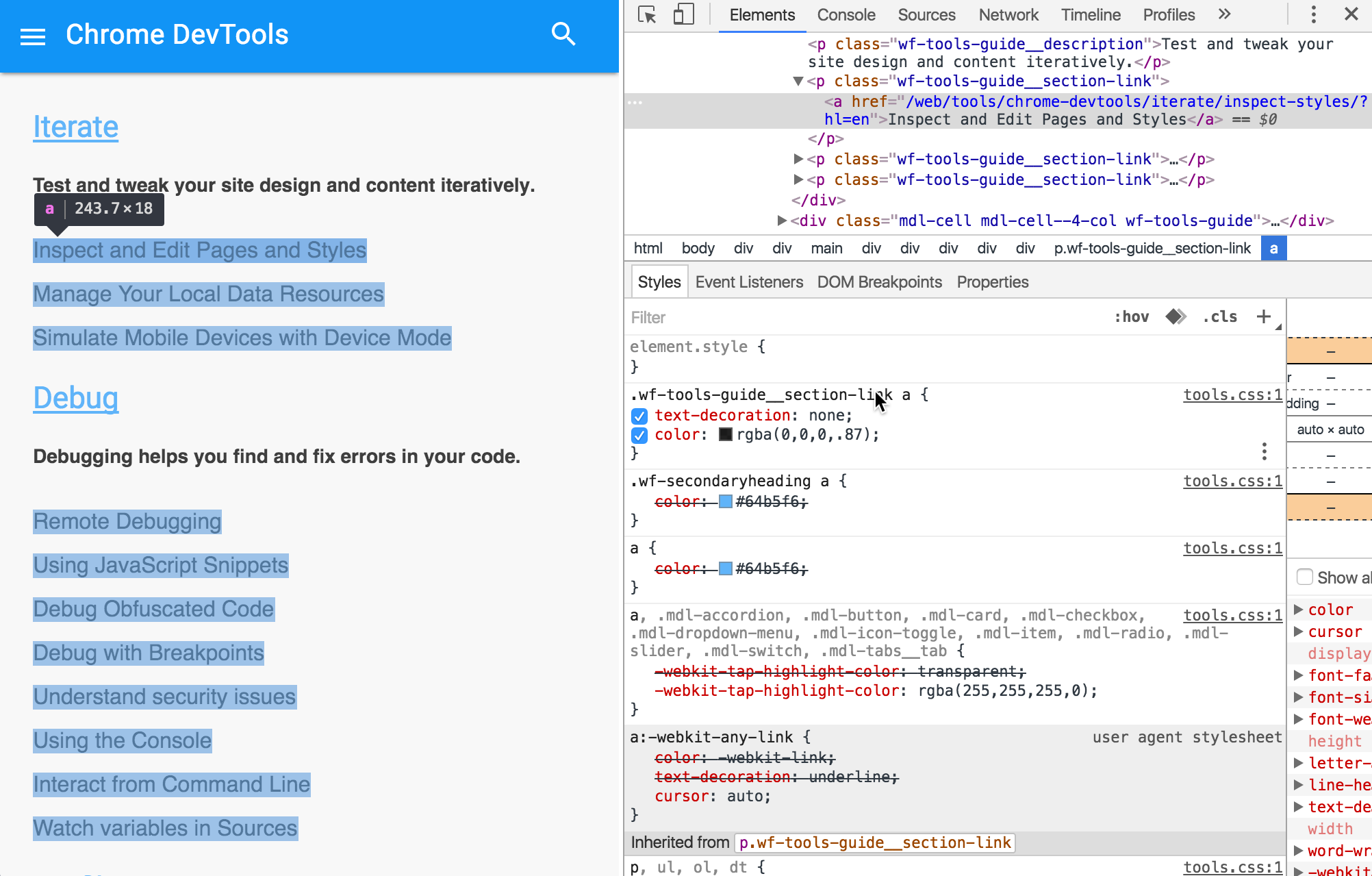
Task: Open #64b5f6 swatch in .wf-secondaryheading rule
Action: 726,501
